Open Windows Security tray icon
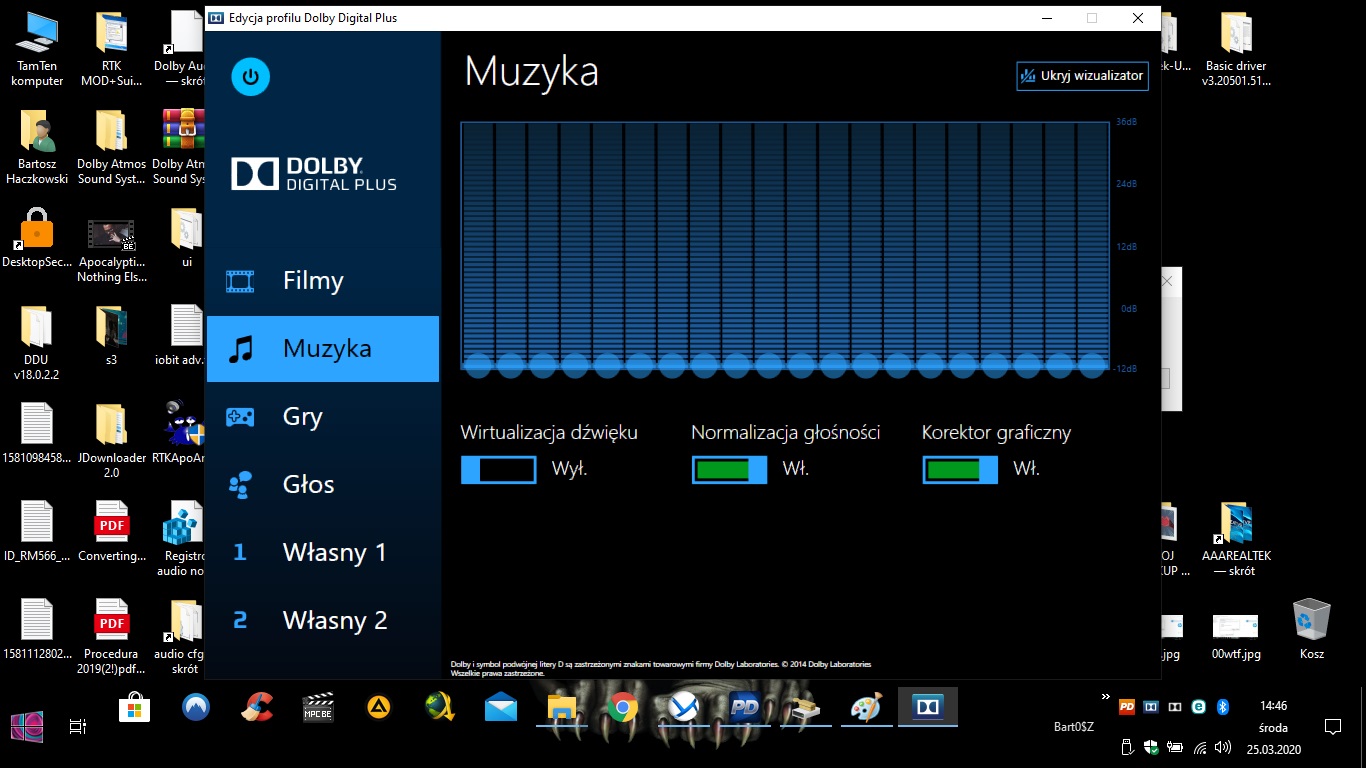The height and width of the screenshot is (768, 1366). click(x=1151, y=747)
